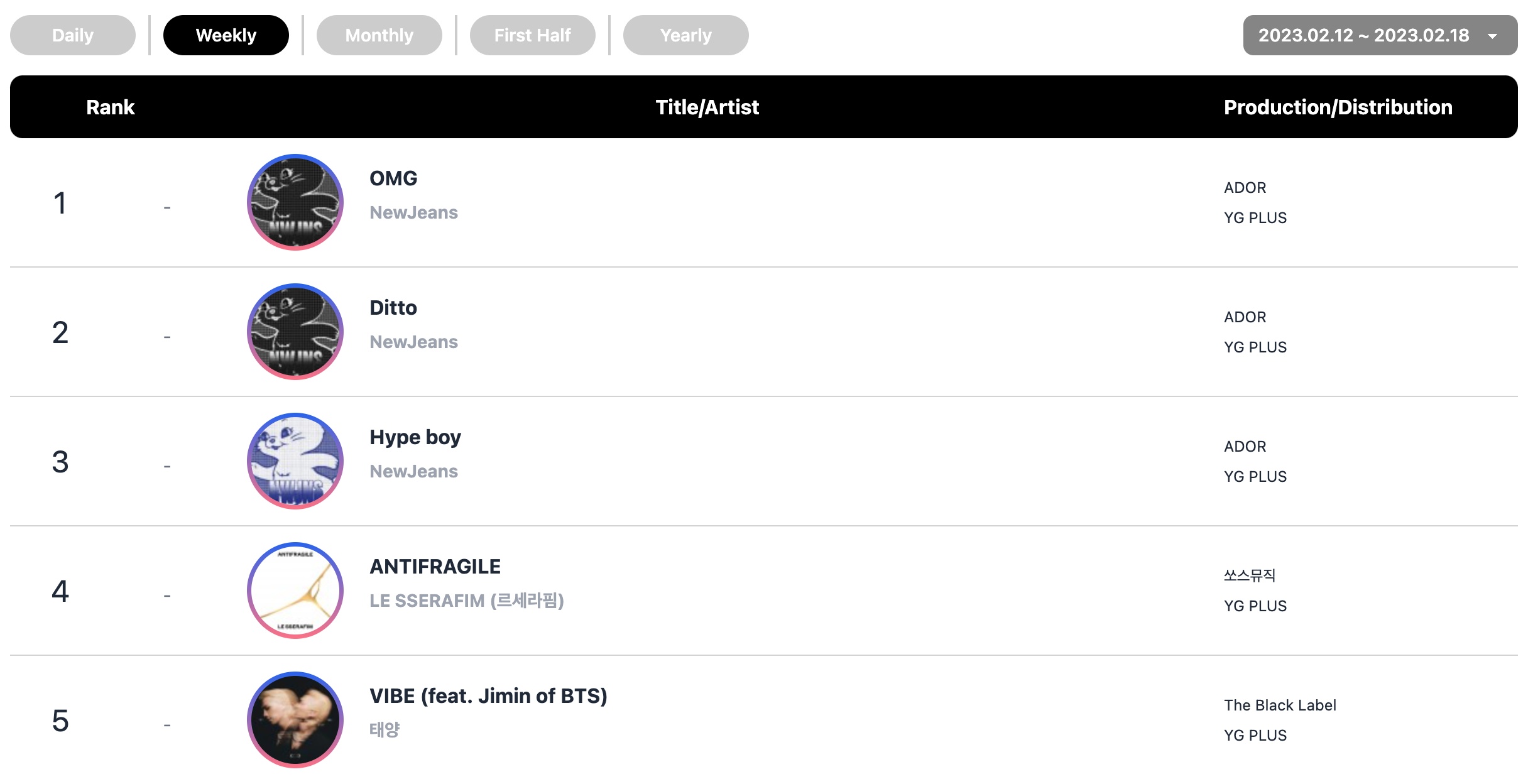The height and width of the screenshot is (784, 1533).
Task: Open the Ditto song title
Action: click(393, 308)
